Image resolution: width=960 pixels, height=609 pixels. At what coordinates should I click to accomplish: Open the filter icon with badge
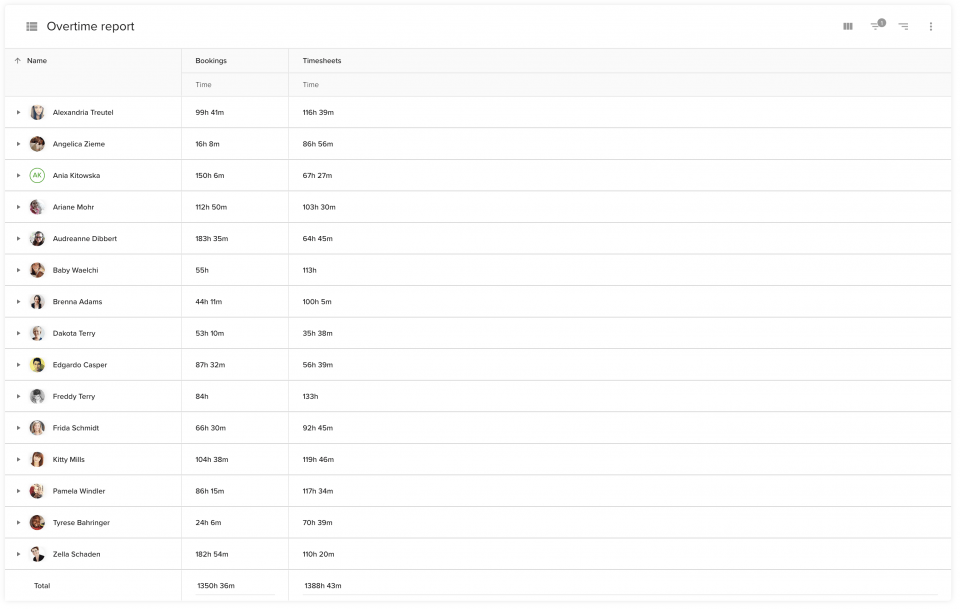coord(877,25)
